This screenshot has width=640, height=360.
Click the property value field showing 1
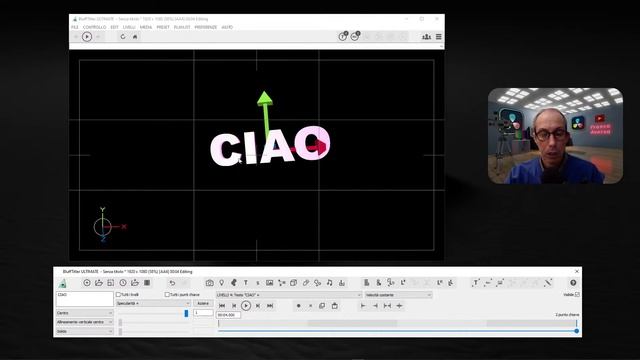pyautogui.click(x=203, y=313)
